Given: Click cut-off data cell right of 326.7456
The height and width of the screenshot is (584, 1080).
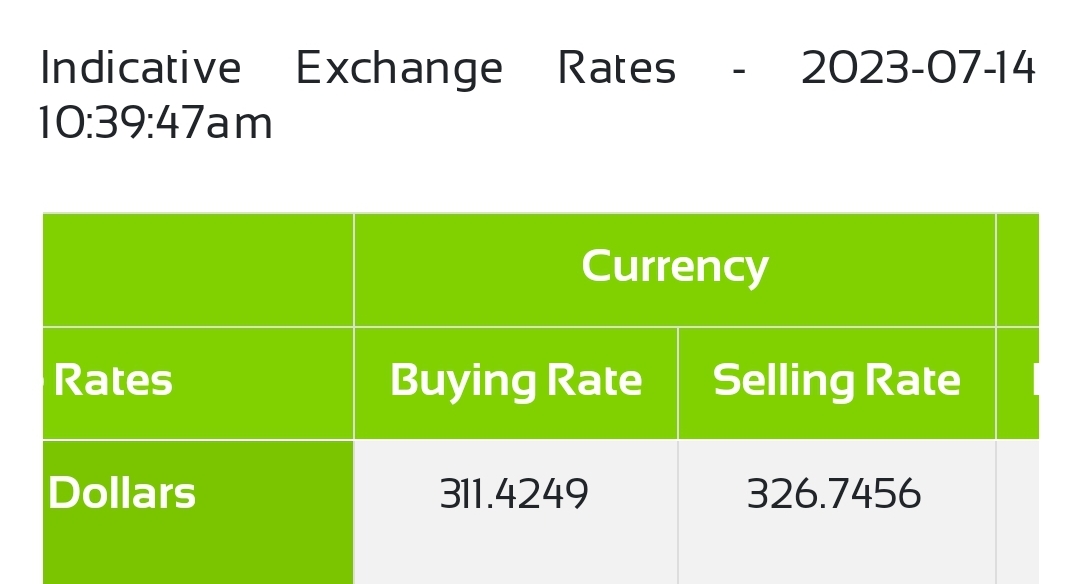Looking at the screenshot, I should tap(1018, 512).
